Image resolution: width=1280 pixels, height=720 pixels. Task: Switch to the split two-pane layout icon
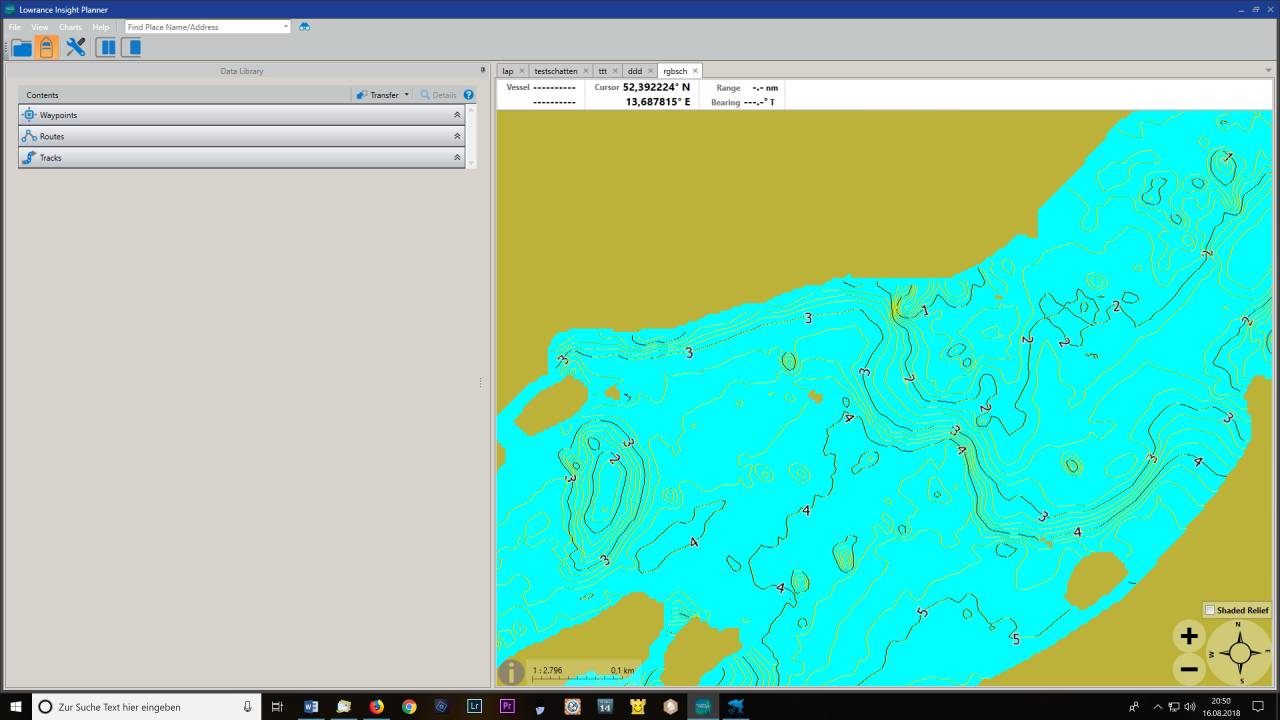(x=106, y=48)
